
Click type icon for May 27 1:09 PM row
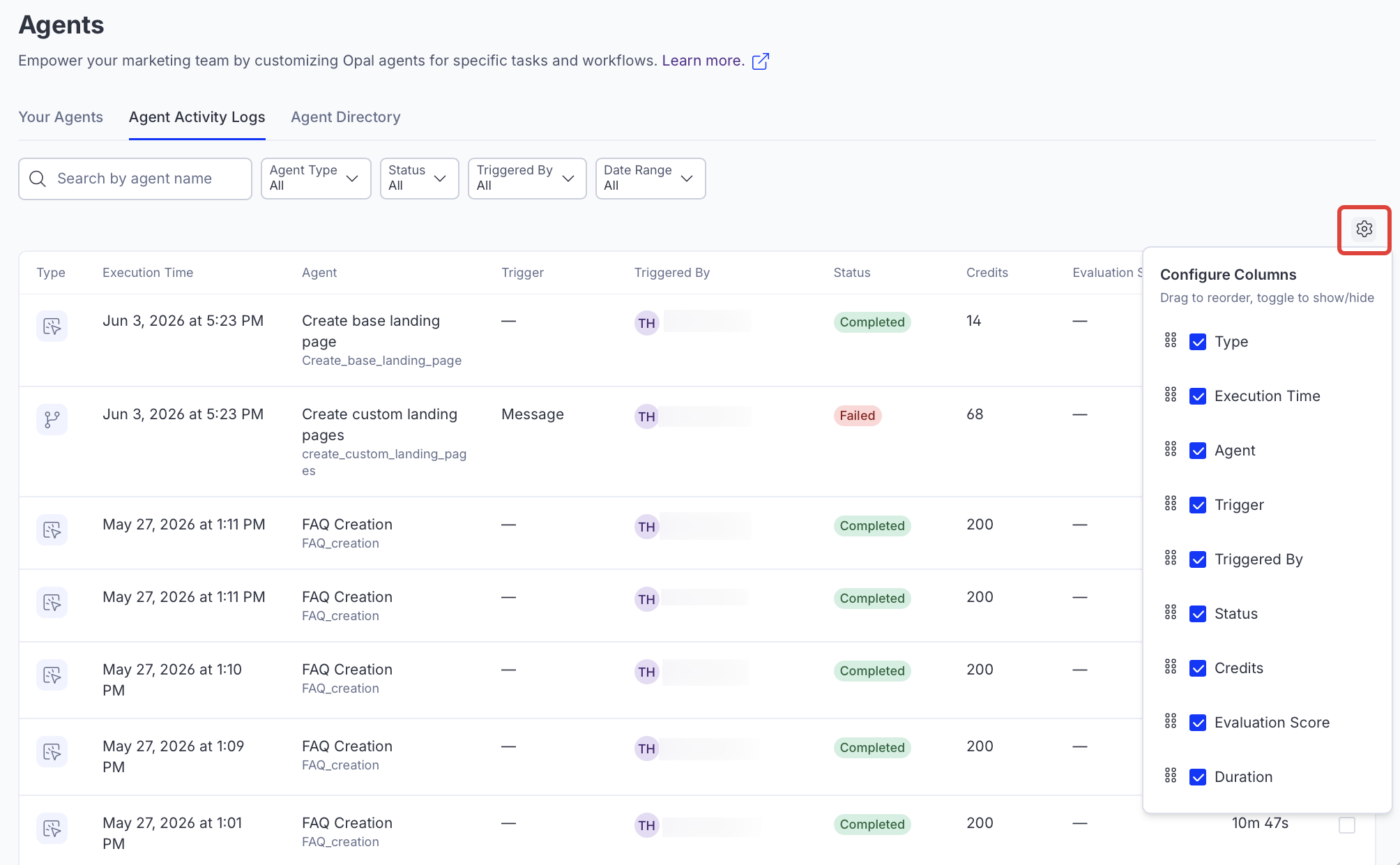tap(52, 751)
